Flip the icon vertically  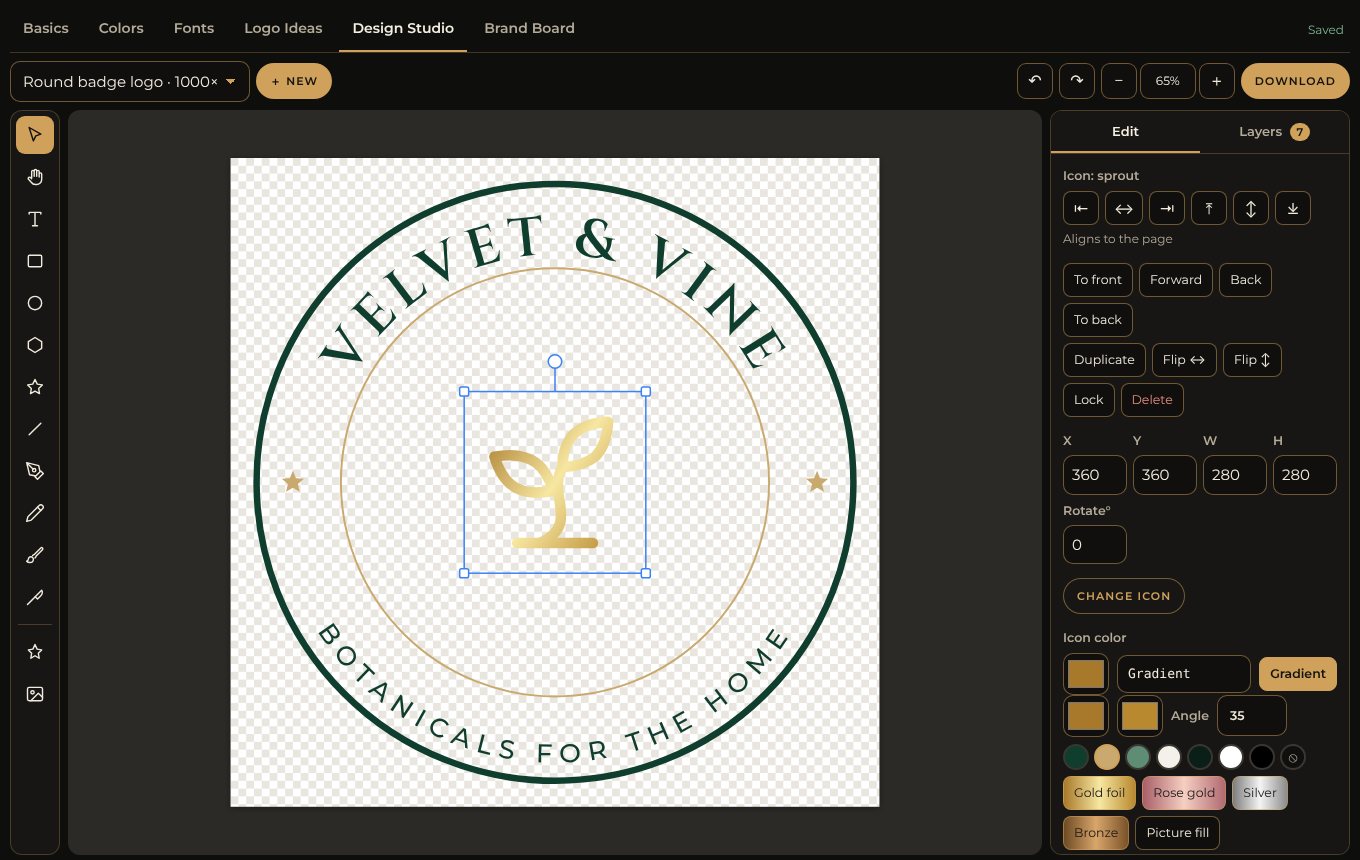1252,360
